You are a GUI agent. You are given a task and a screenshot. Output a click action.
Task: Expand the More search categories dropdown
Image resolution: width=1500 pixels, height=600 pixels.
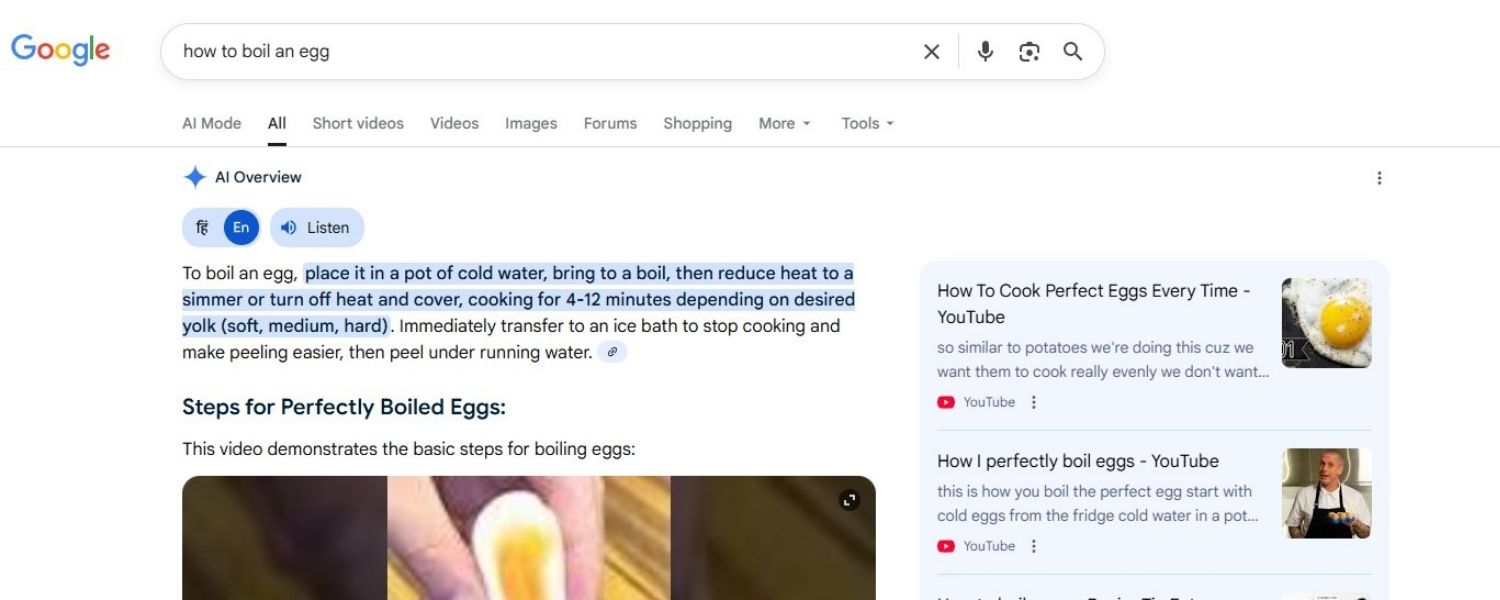pos(783,123)
